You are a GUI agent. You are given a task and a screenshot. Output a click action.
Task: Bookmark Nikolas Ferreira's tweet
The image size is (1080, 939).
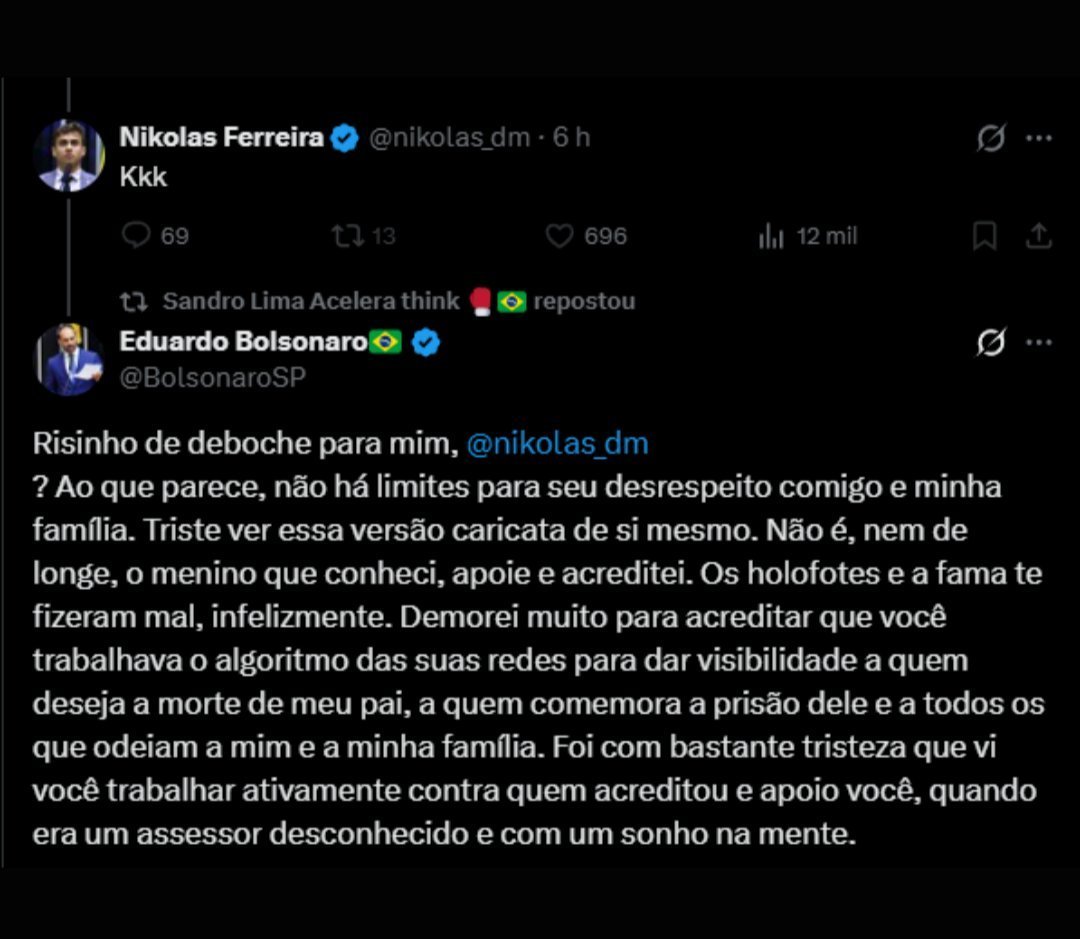(985, 236)
